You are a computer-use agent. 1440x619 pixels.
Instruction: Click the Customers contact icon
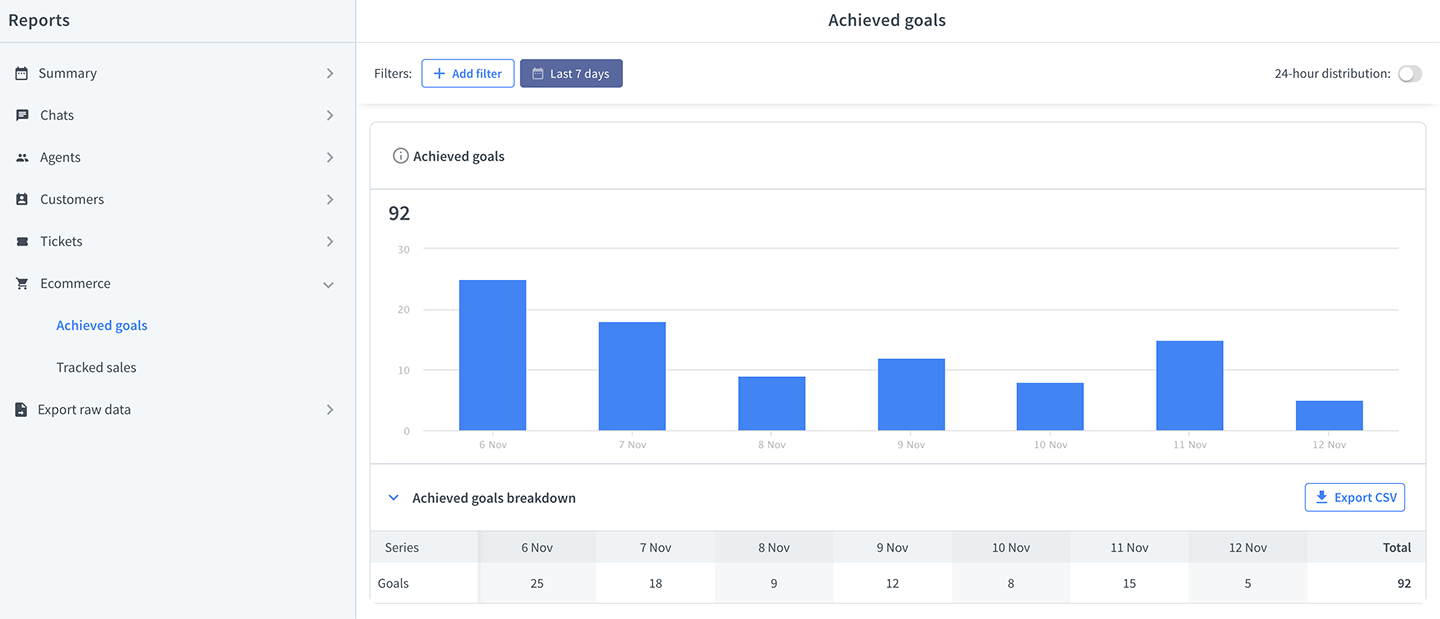pyautogui.click(x=22, y=199)
